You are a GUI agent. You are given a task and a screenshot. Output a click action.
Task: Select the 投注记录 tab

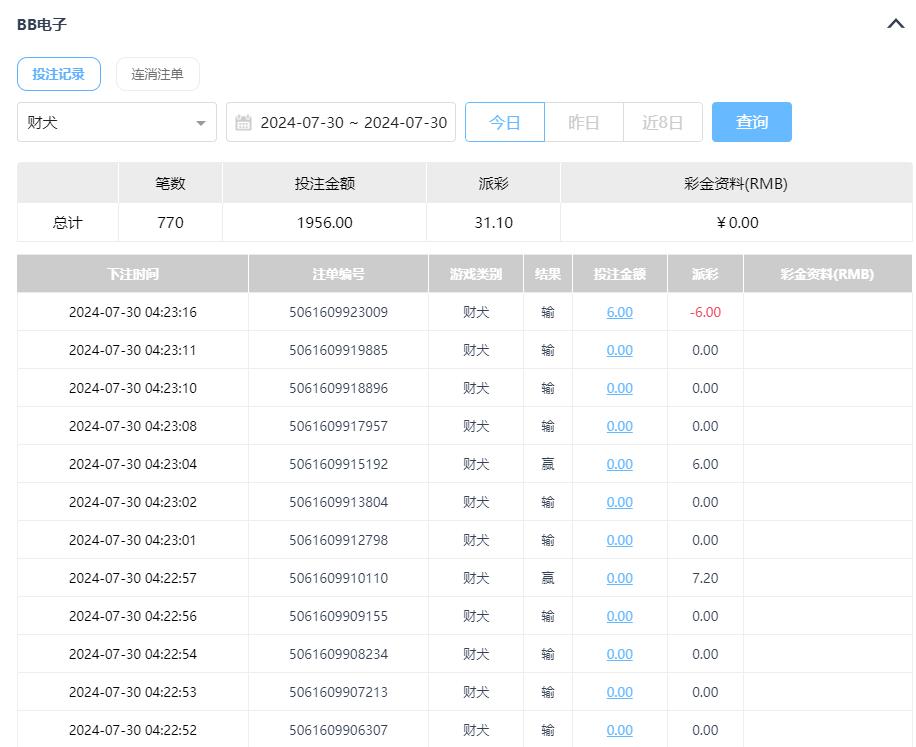point(59,74)
